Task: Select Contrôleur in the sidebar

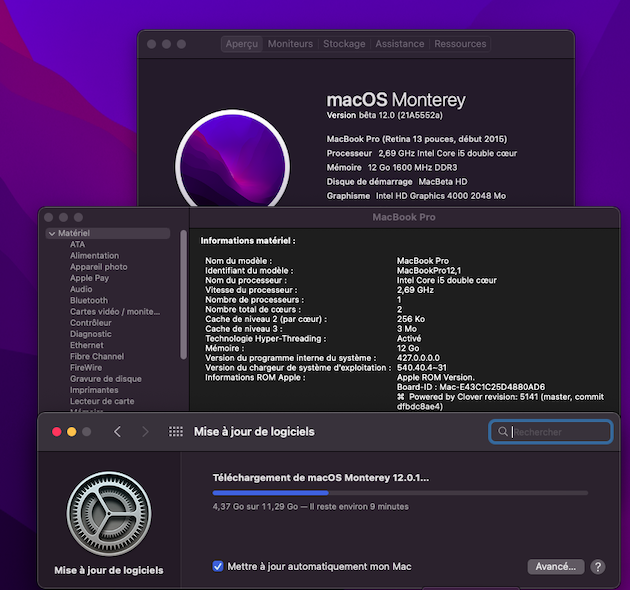Action: point(90,323)
